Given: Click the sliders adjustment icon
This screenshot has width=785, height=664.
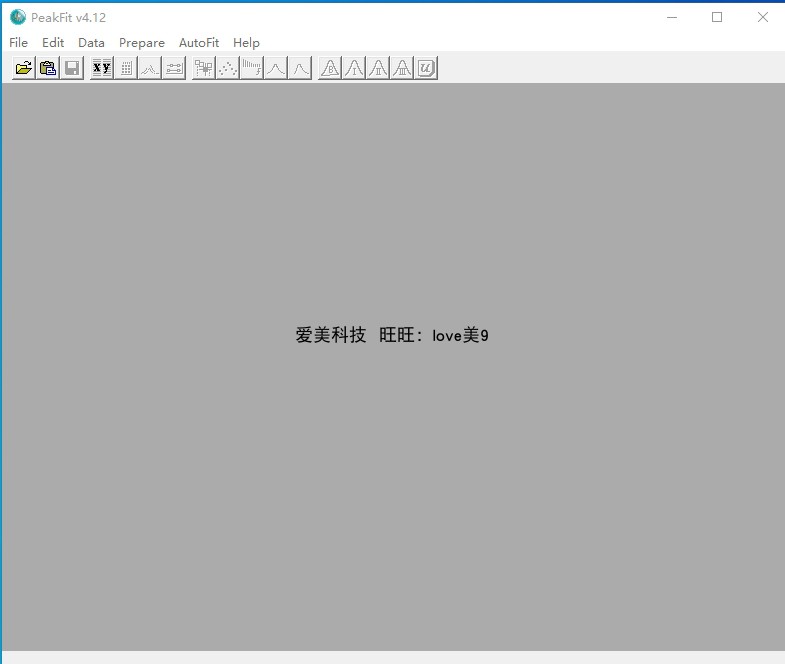Looking at the screenshot, I should point(174,68).
